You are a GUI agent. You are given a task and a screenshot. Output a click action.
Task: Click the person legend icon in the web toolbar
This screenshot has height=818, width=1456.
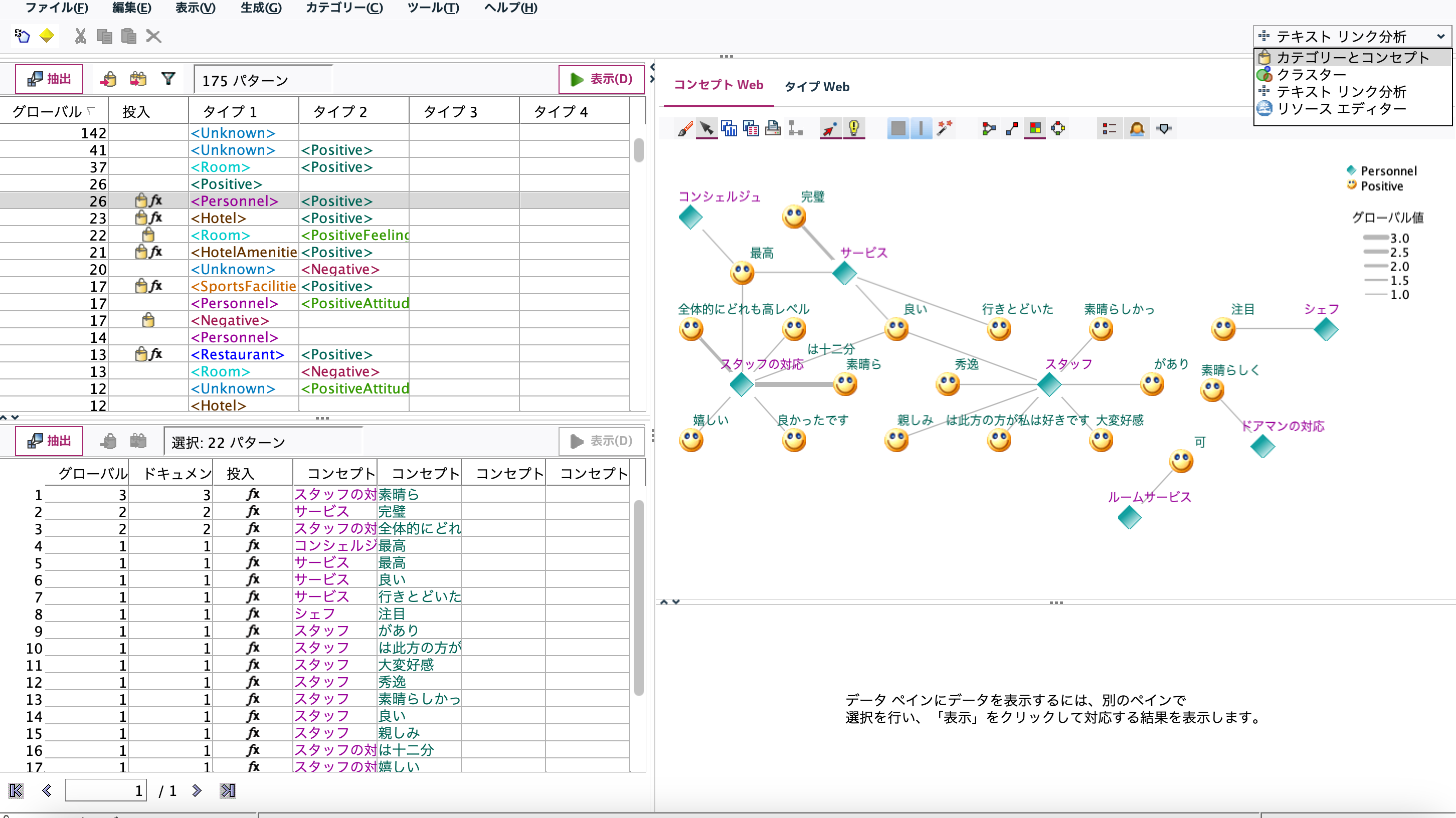click(x=1137, y=128)
